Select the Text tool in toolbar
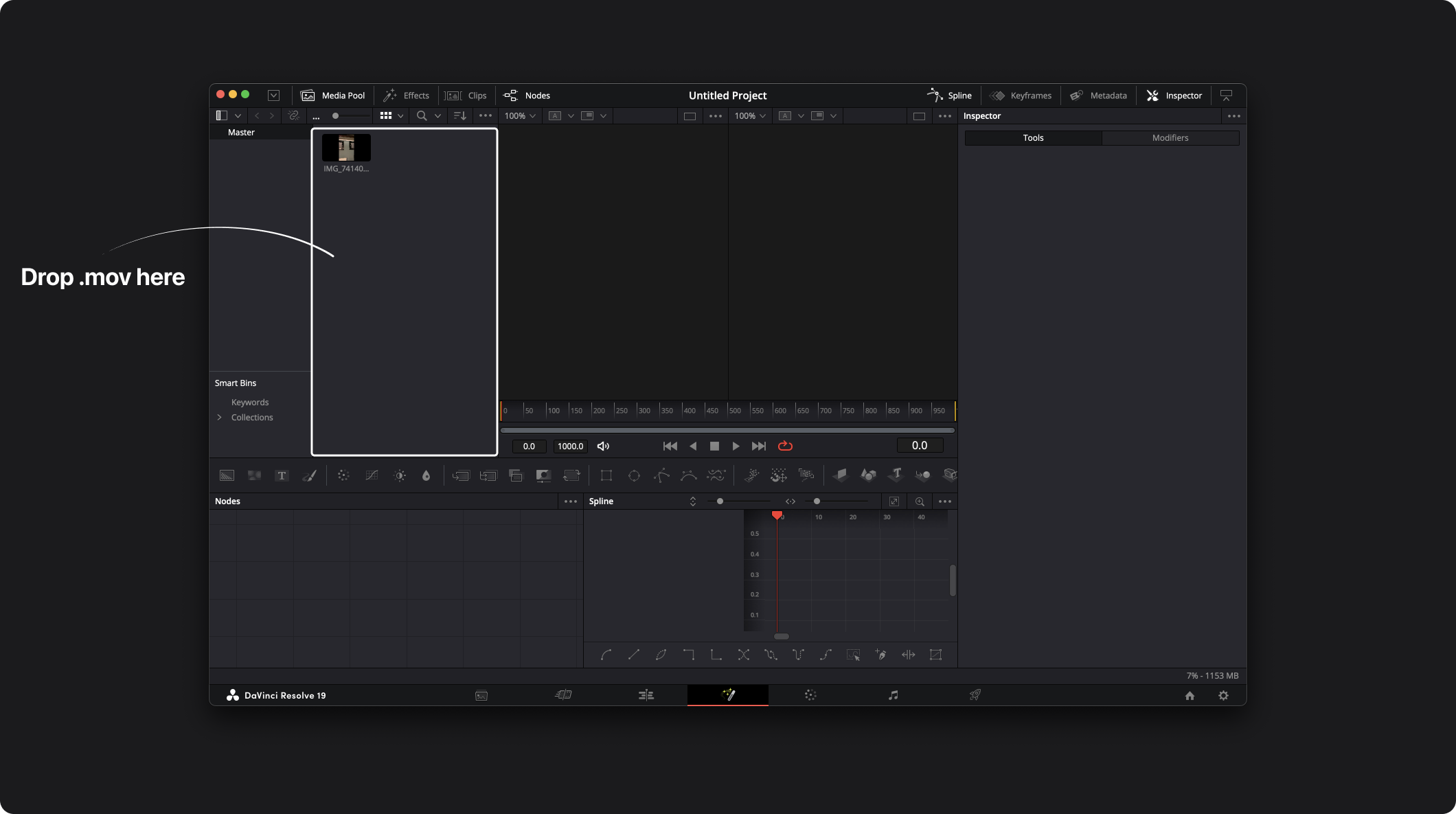This screenshot has height=814, width=1456. (x=282, y=475)
